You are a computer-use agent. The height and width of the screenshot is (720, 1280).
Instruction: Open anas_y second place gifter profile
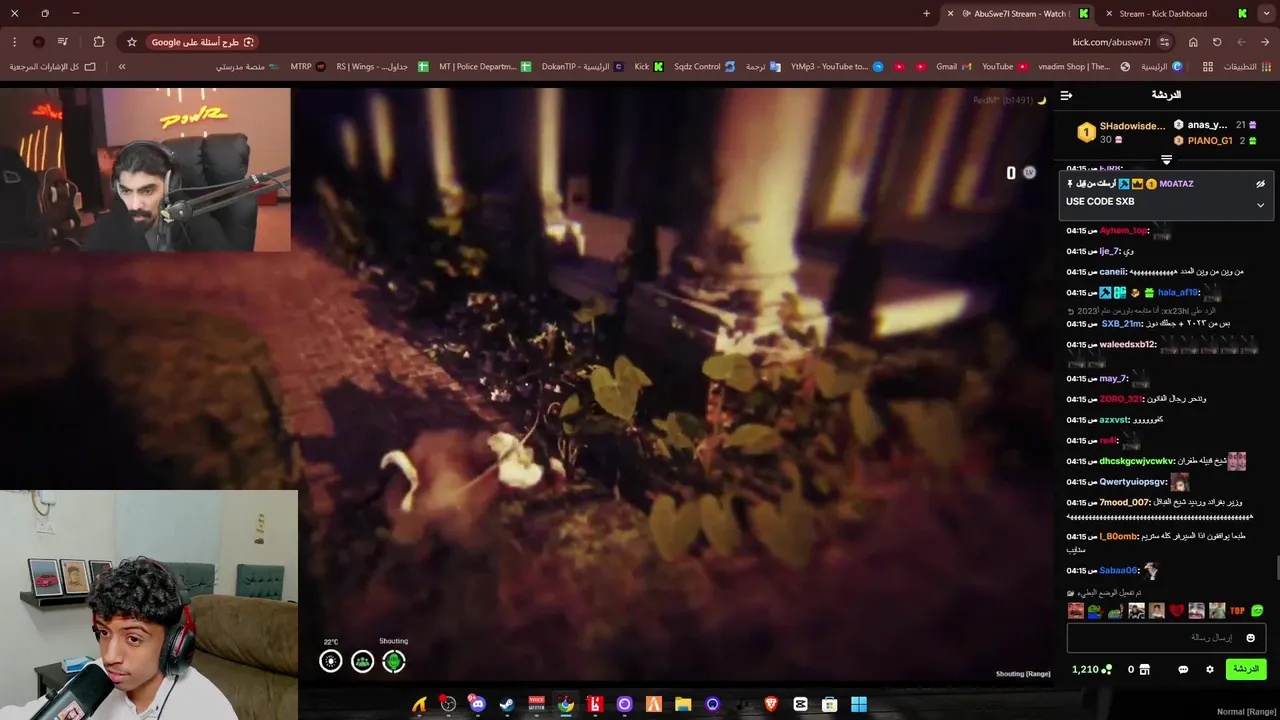click(1207, 125)
